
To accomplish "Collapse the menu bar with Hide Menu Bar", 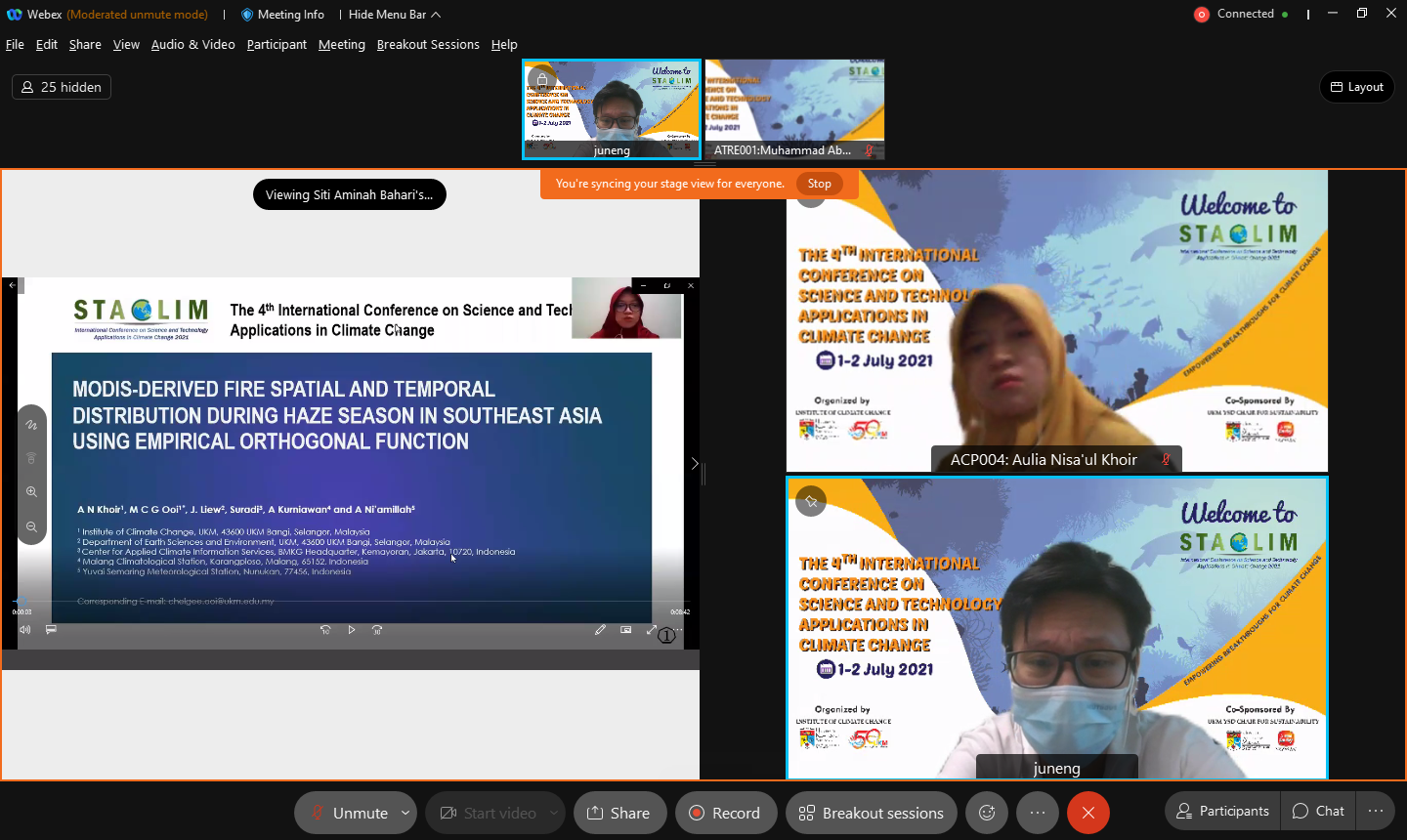I will [x=395, y=15].
